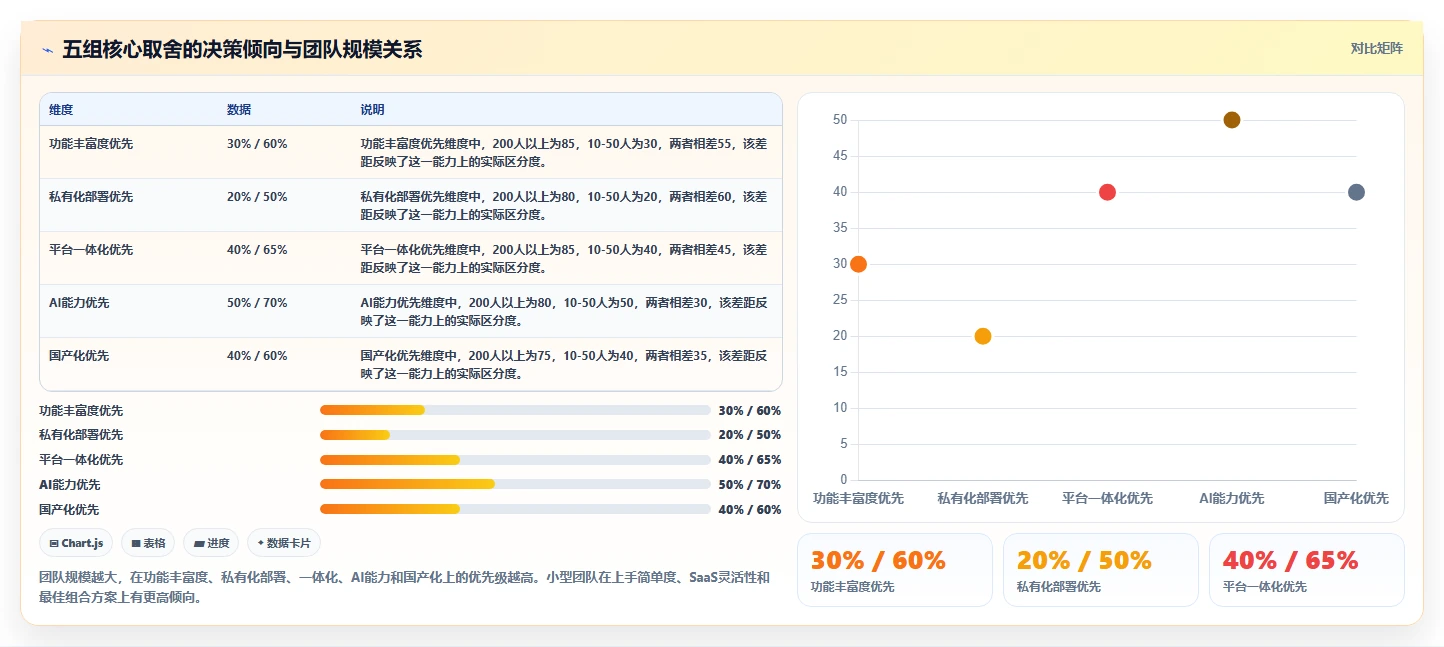Click the 40% / 65% table cell

click(257, 250)
